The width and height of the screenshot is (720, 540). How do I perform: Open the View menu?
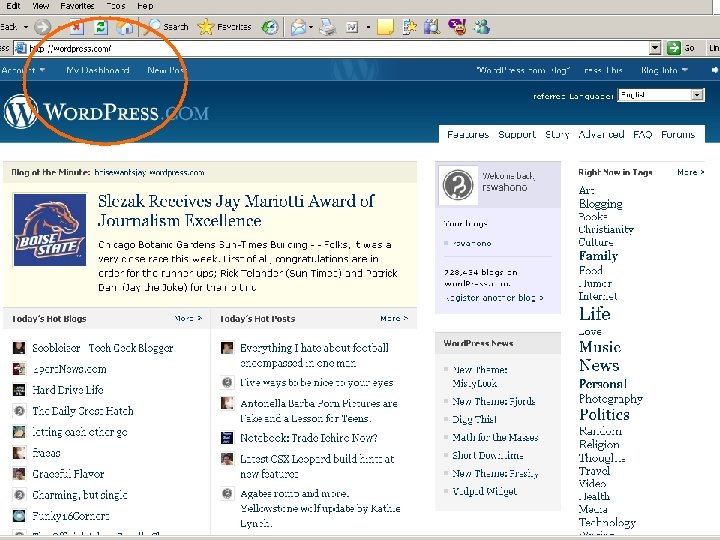pyautogui.click(x=41, y=6)
